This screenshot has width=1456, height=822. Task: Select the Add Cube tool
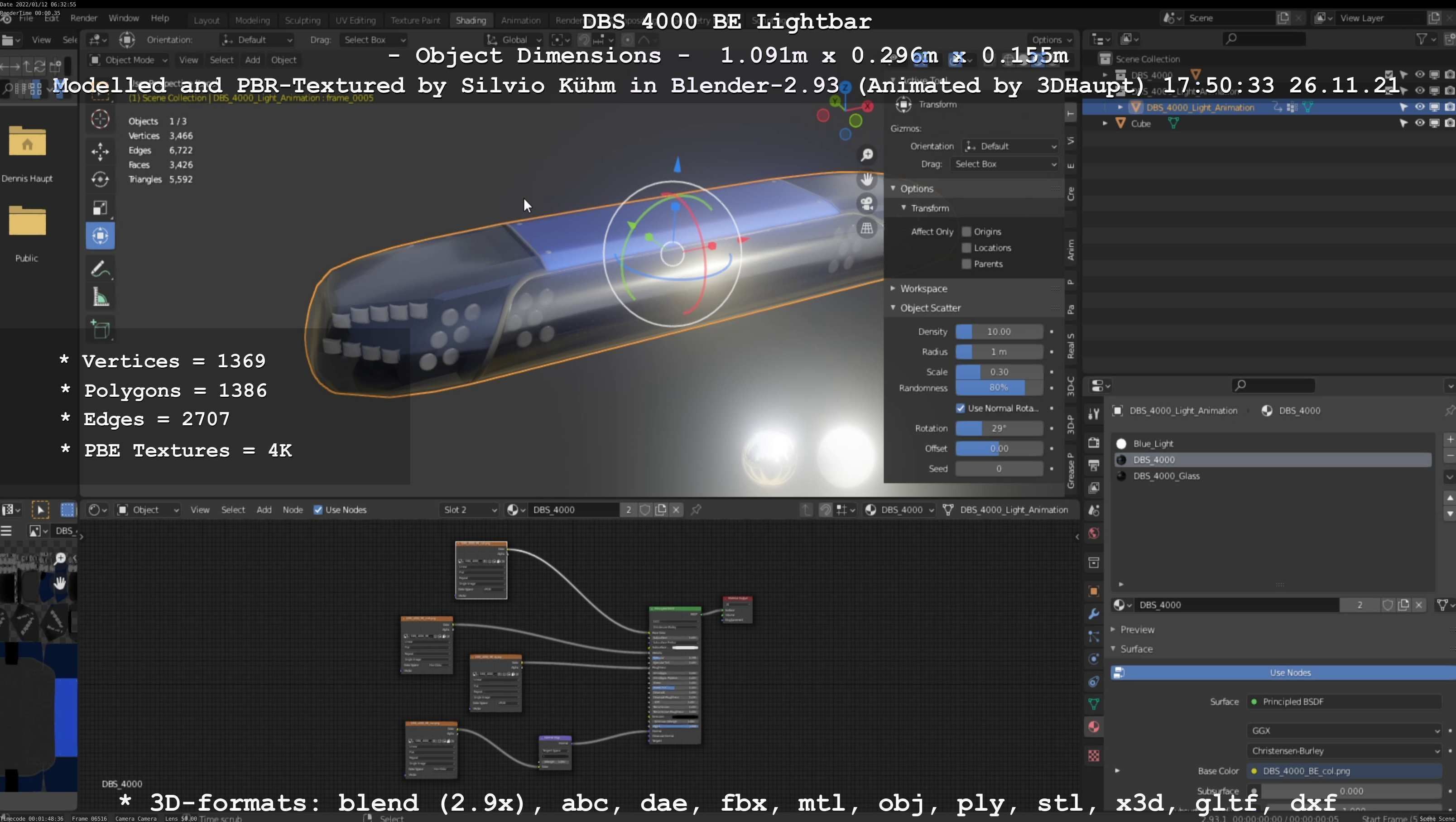(x=100, y=330)
